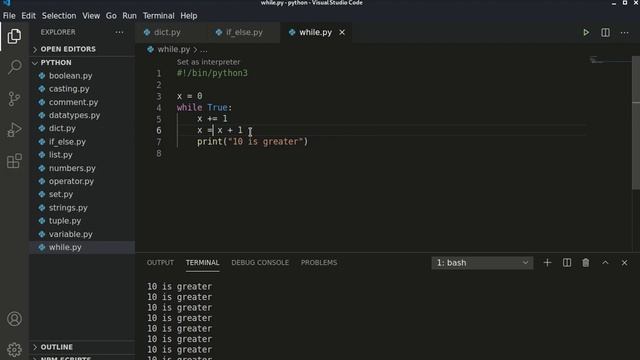This screenshot has height=360, width=640.
Task: Click the editor vertical scrollbar
Action: 636,122
